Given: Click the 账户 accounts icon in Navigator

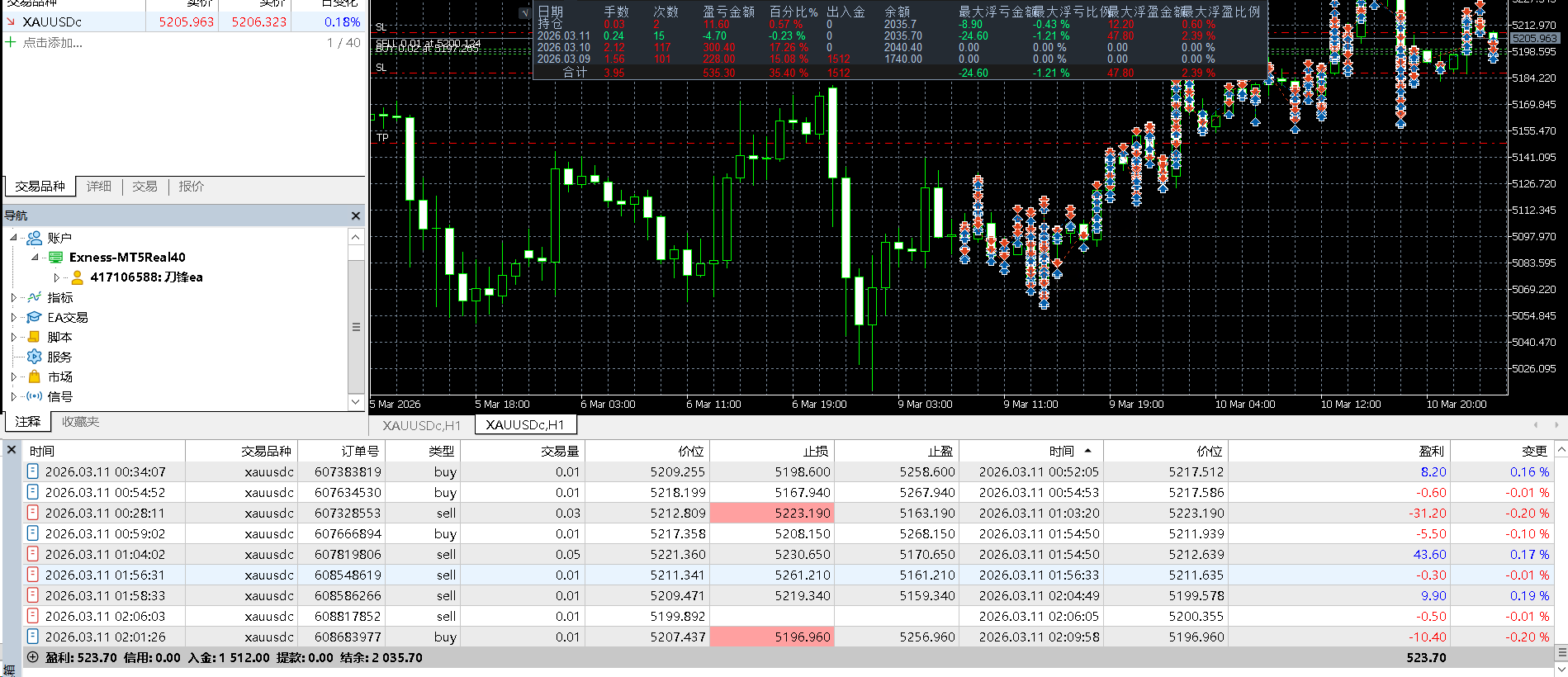Looking at the screenshot, I should pyautogui.click(x=35, y=238).
